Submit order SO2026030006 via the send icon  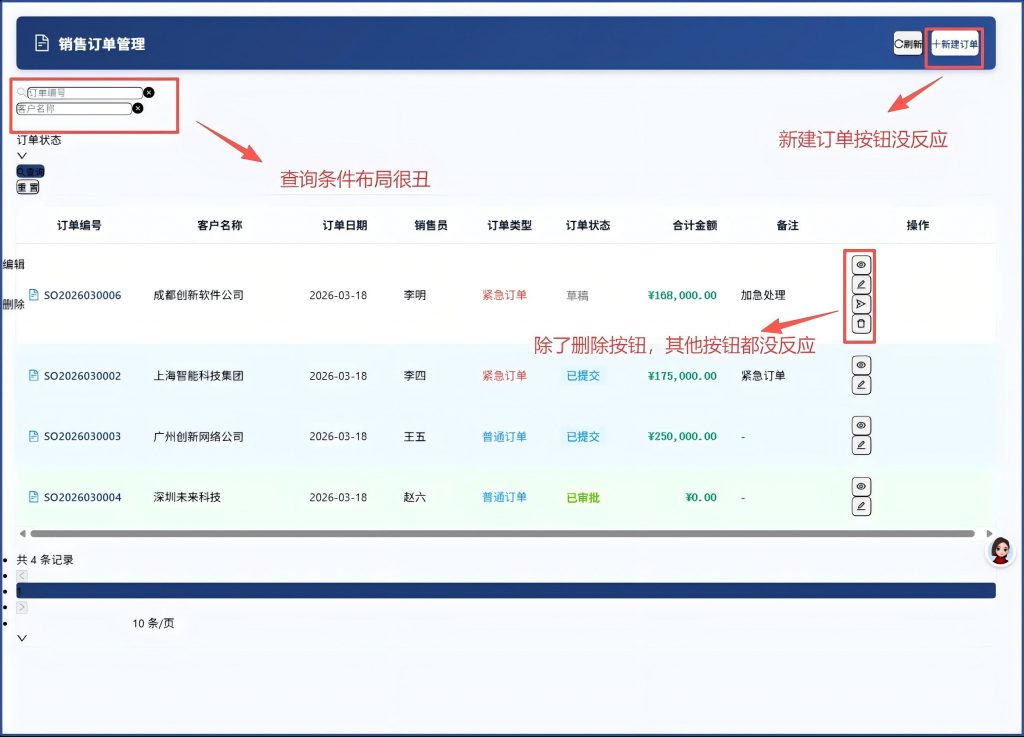861,304
